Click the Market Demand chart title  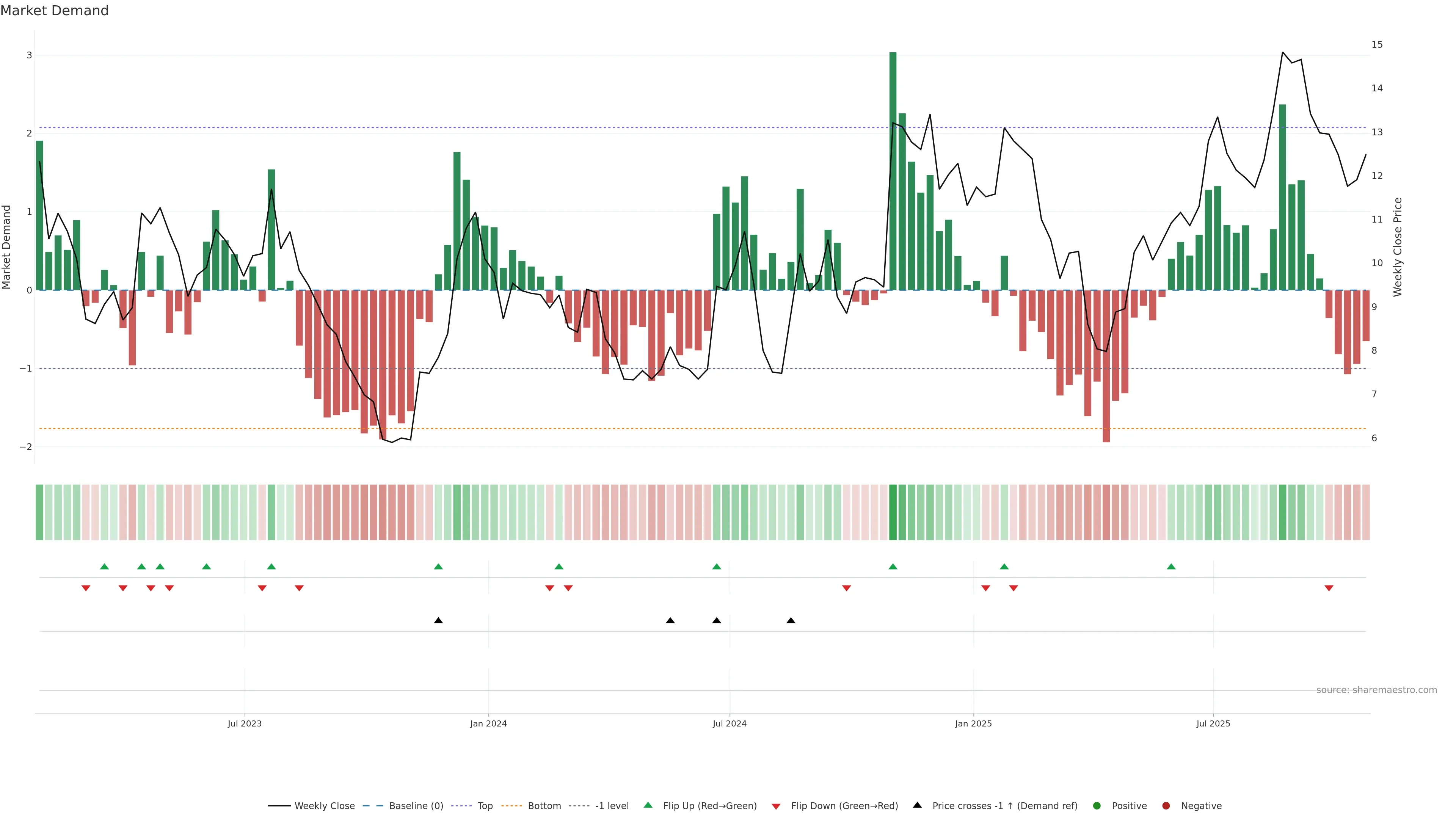tap(54, 11)
